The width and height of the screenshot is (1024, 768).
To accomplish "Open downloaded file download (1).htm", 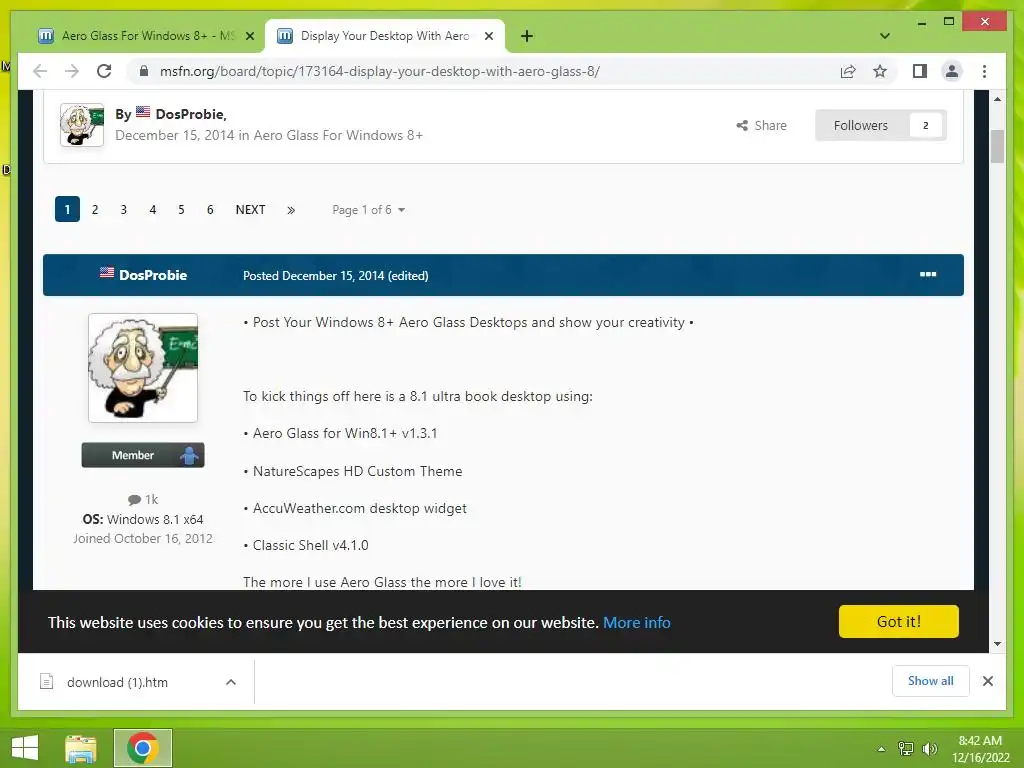I will click(117, 682).
